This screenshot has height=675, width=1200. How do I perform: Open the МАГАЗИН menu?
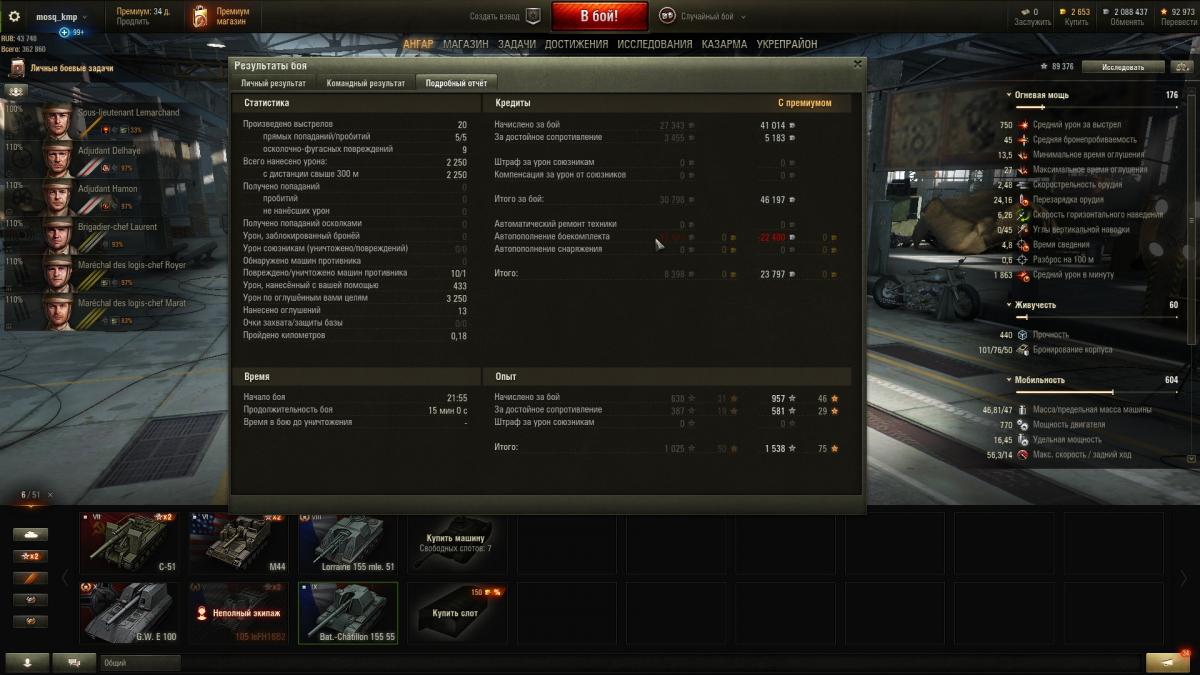[x=466, y=44]
